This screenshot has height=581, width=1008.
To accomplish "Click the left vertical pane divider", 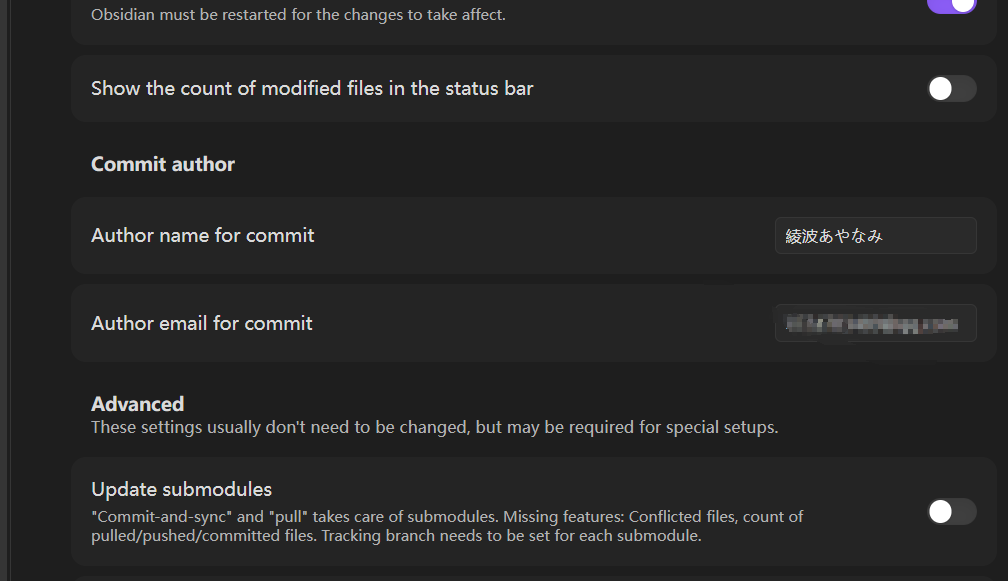I will pyautogui.click(x=7, y=290).
